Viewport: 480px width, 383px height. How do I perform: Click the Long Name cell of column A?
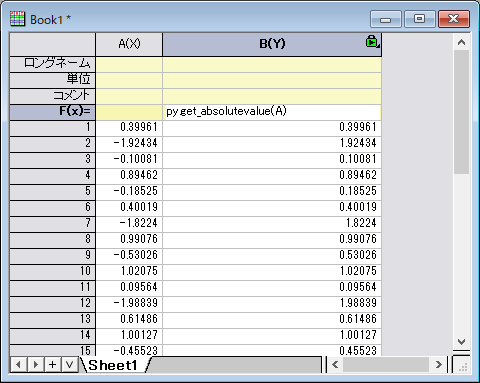tap(129, 64)
